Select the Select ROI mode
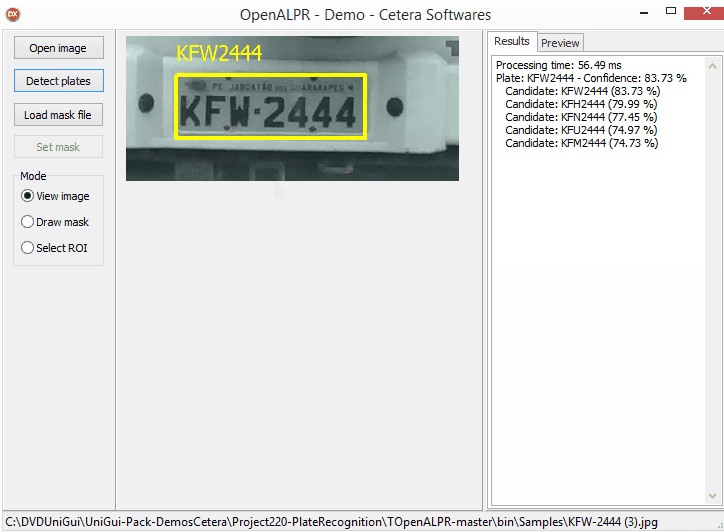The image size is (724, 532). 54,248
